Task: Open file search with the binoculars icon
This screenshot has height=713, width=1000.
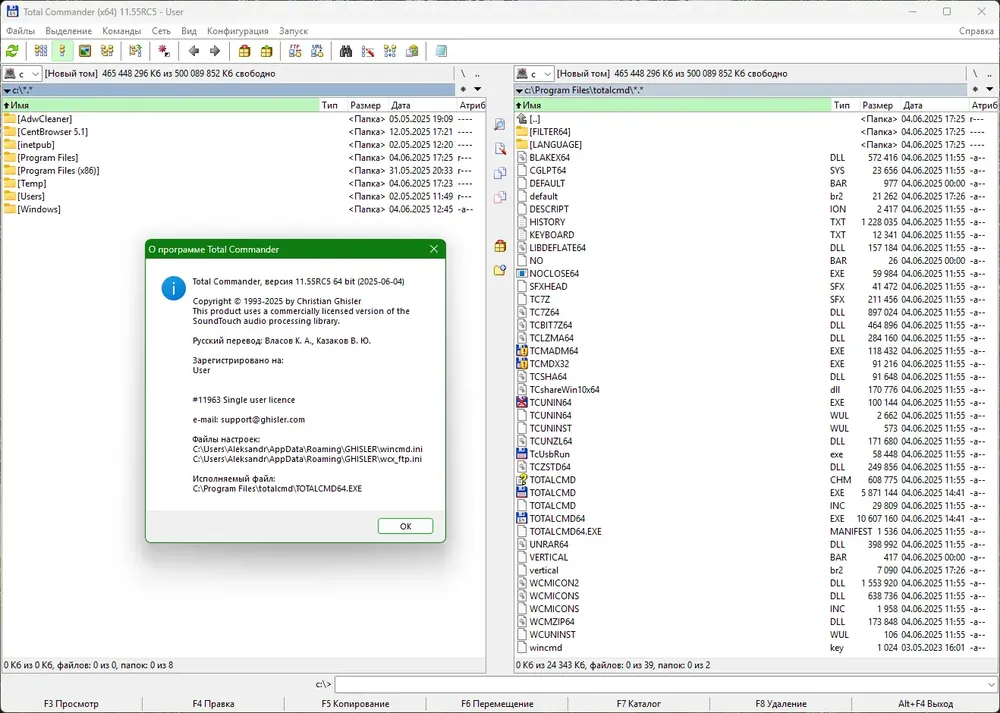Action: click(x=346, y=51)
